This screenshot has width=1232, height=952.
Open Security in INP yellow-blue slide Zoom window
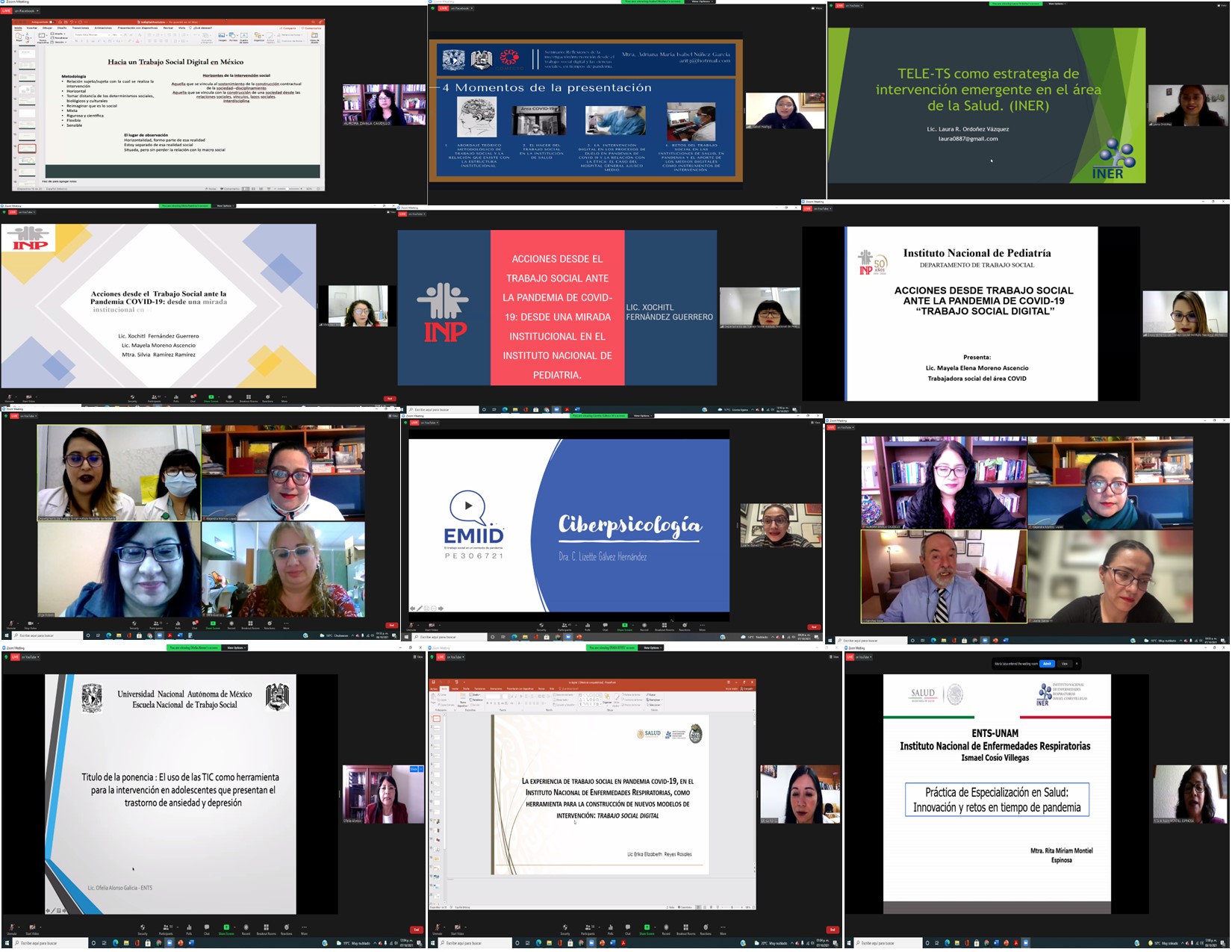pyautogui.click(x=132, y=398)
